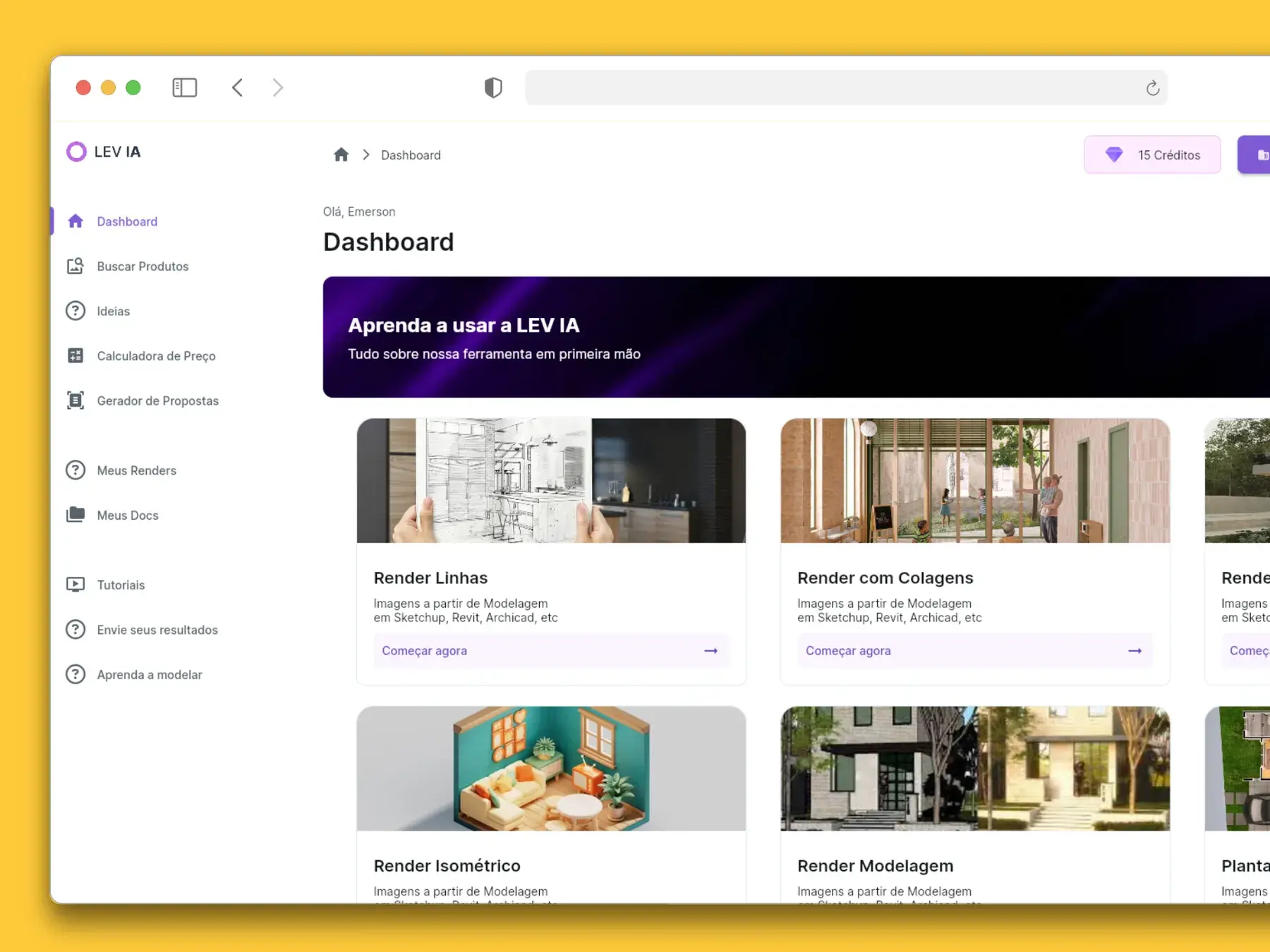
Task: Click the home icon in breadcrumb
Action: tap(341, 154)
